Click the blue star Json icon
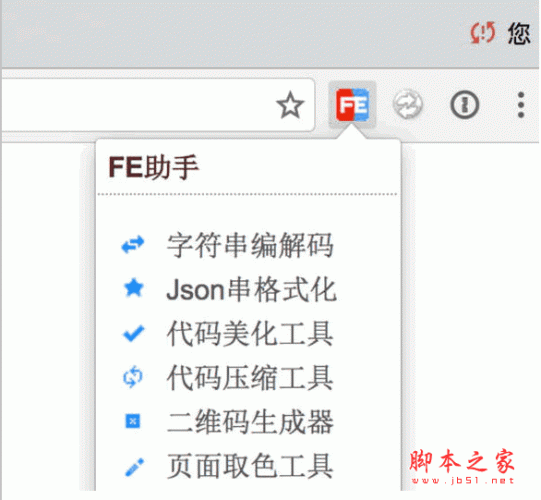Image resolution: width=541 pixels, height=500 pixels. point(134,288)
